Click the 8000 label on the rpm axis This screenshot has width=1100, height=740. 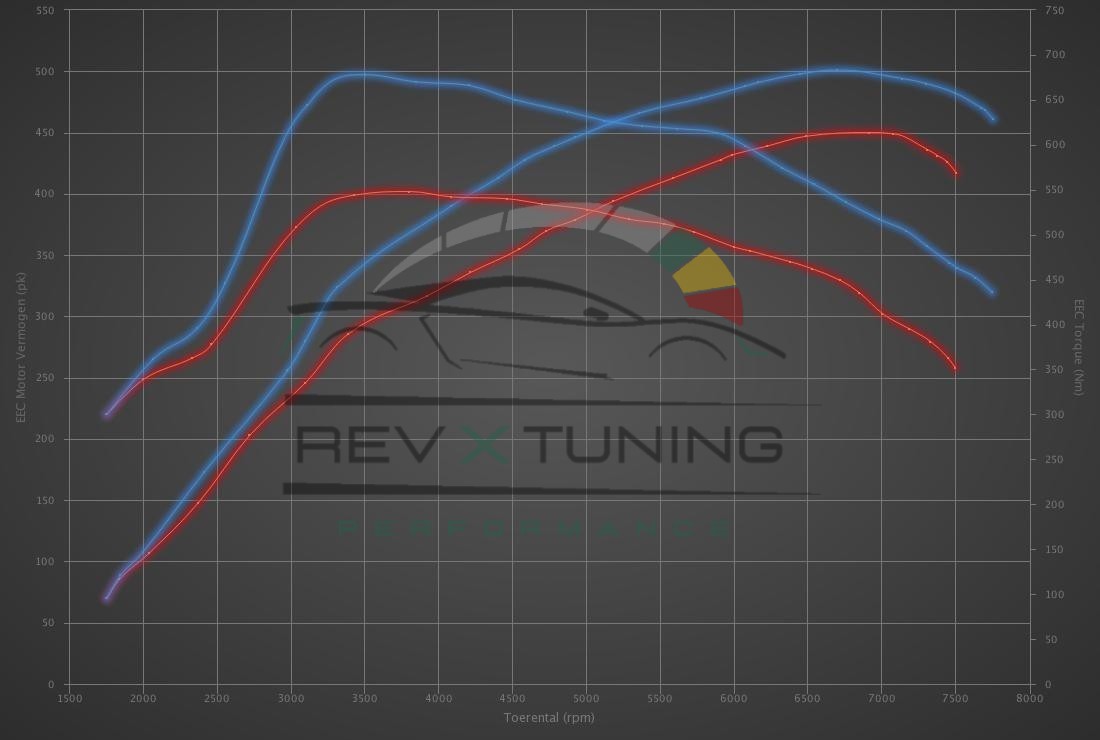1029,698
